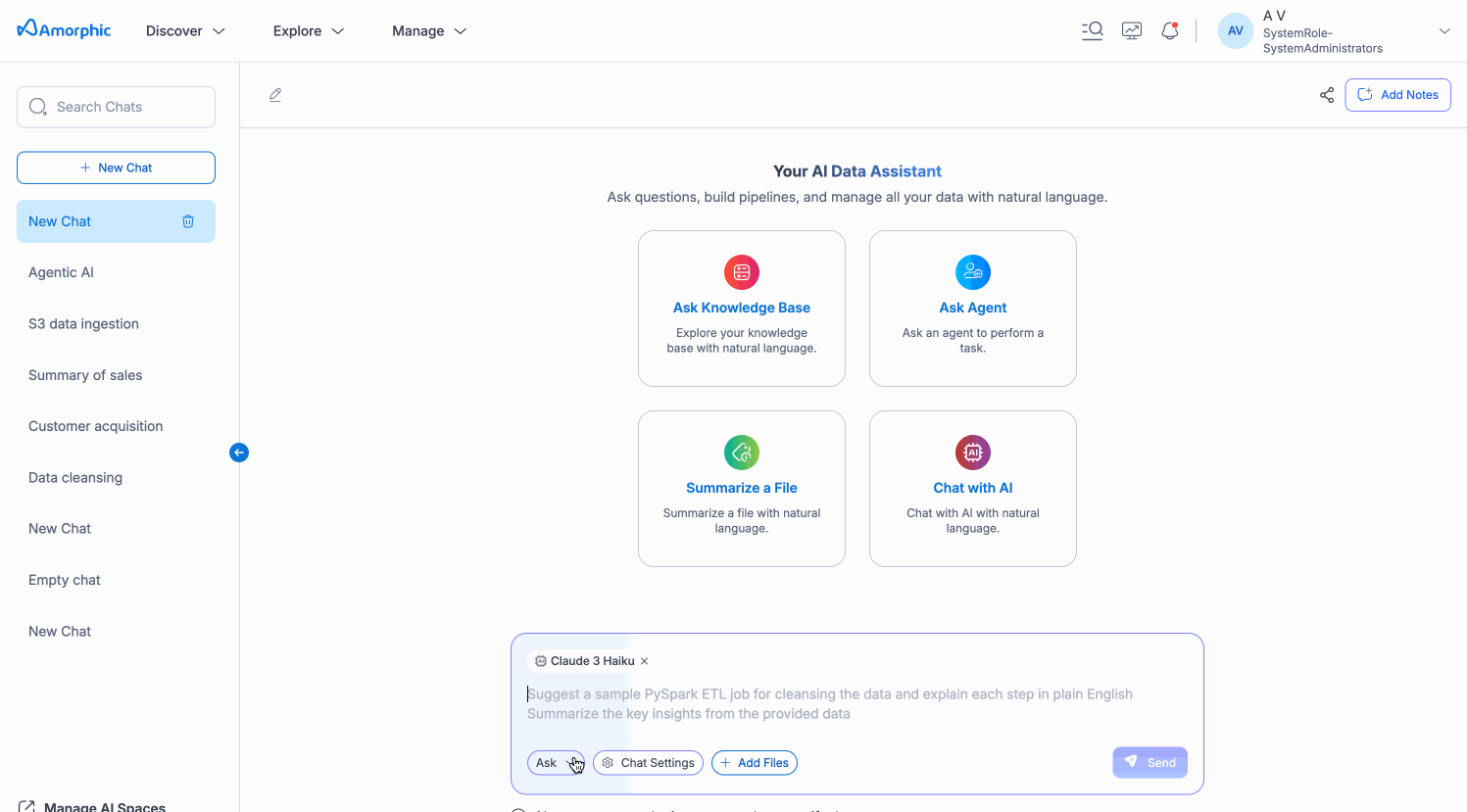Click the share chat icon
Viewport: 1467px width, 812px height.
[1327, 95]
